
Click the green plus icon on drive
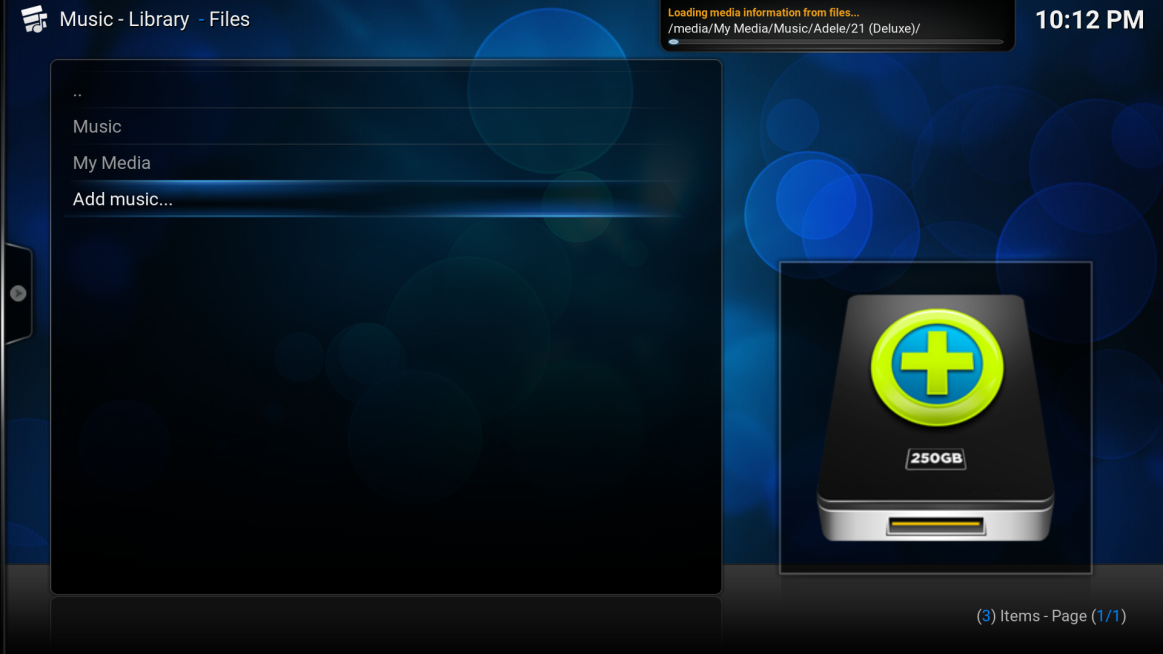click(x=936, y=366)
